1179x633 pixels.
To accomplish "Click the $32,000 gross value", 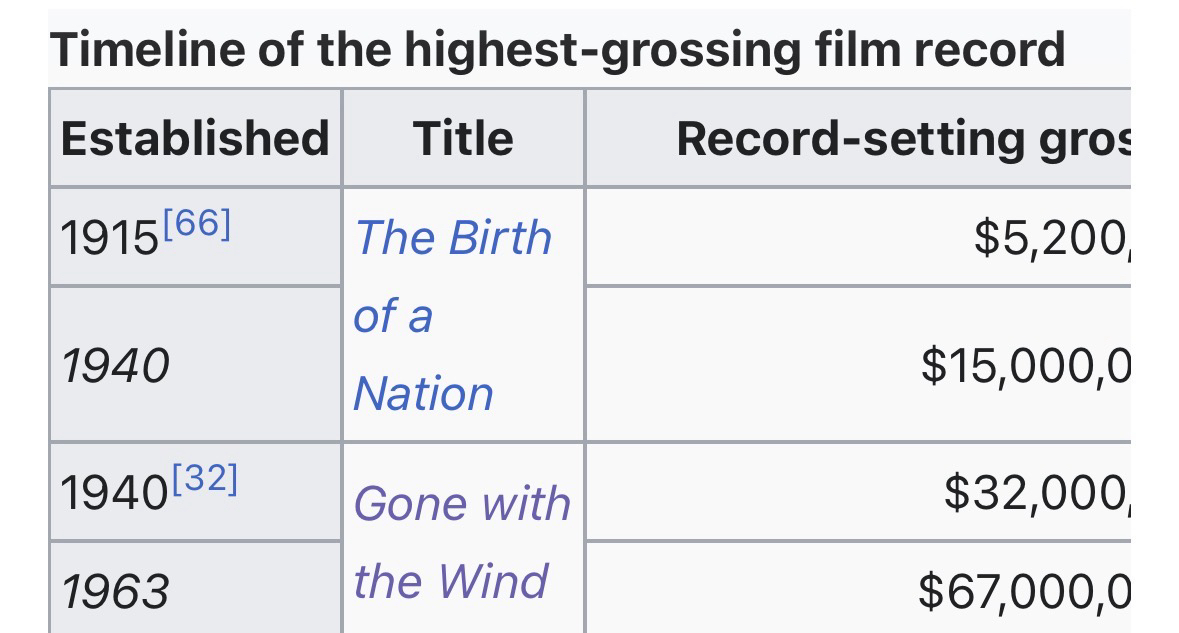I will (x=1036, y=492).
